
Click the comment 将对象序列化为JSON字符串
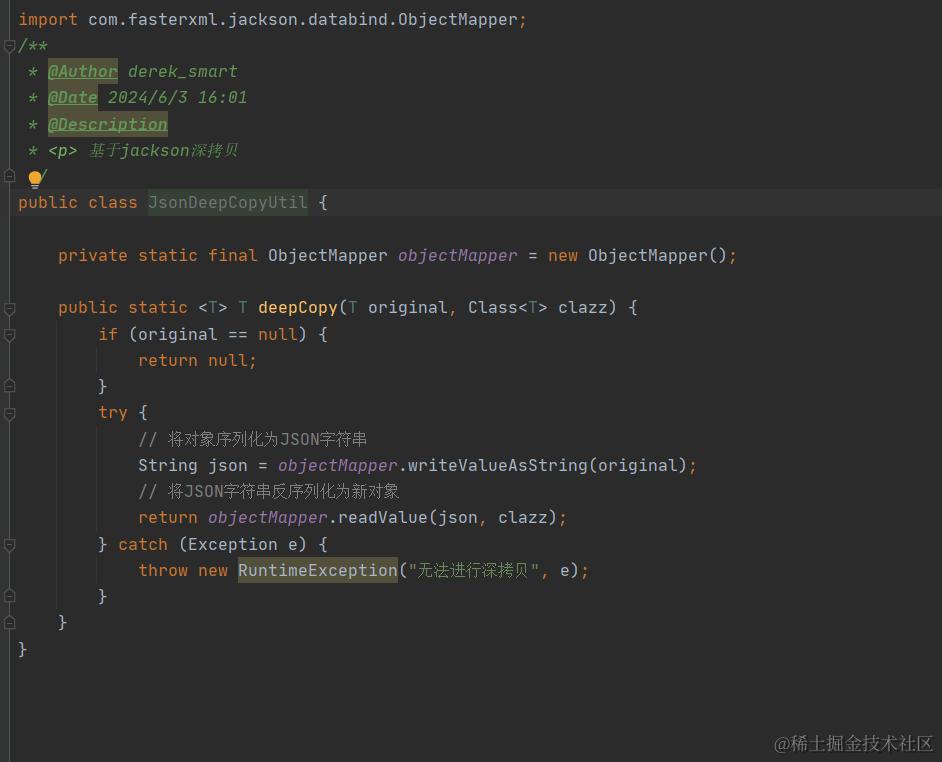(253, 439)
